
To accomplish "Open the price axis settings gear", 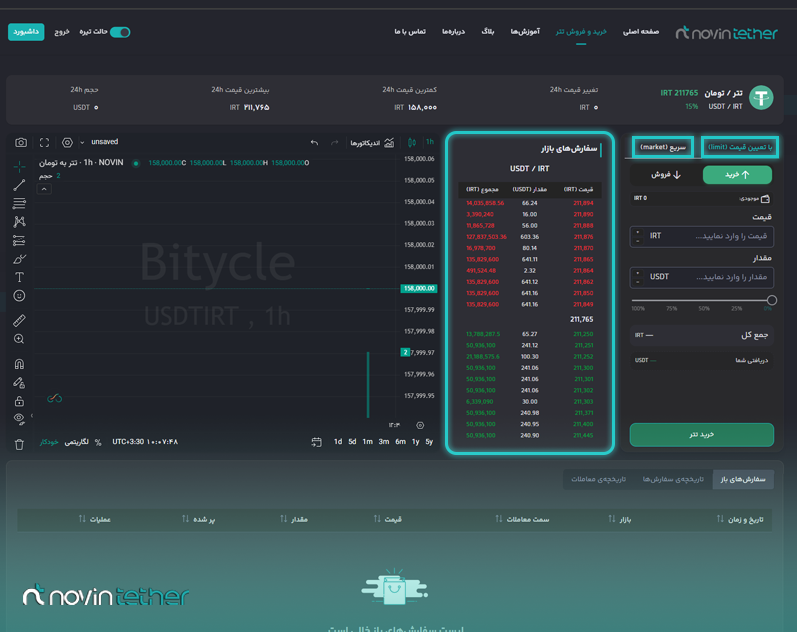I will pos(420,425).
